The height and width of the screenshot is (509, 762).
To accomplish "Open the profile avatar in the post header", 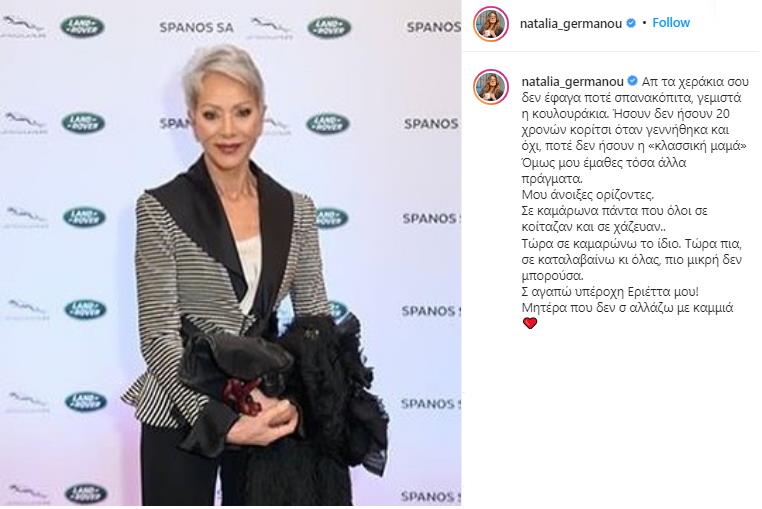I will click(491, 23).
